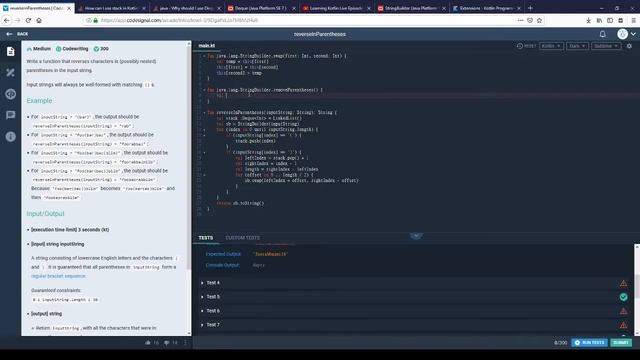Image resolution: width=640 pixels, height=360 pixels.
Task: Switch to the TESTS tab
Action: (x=206, y=238)
